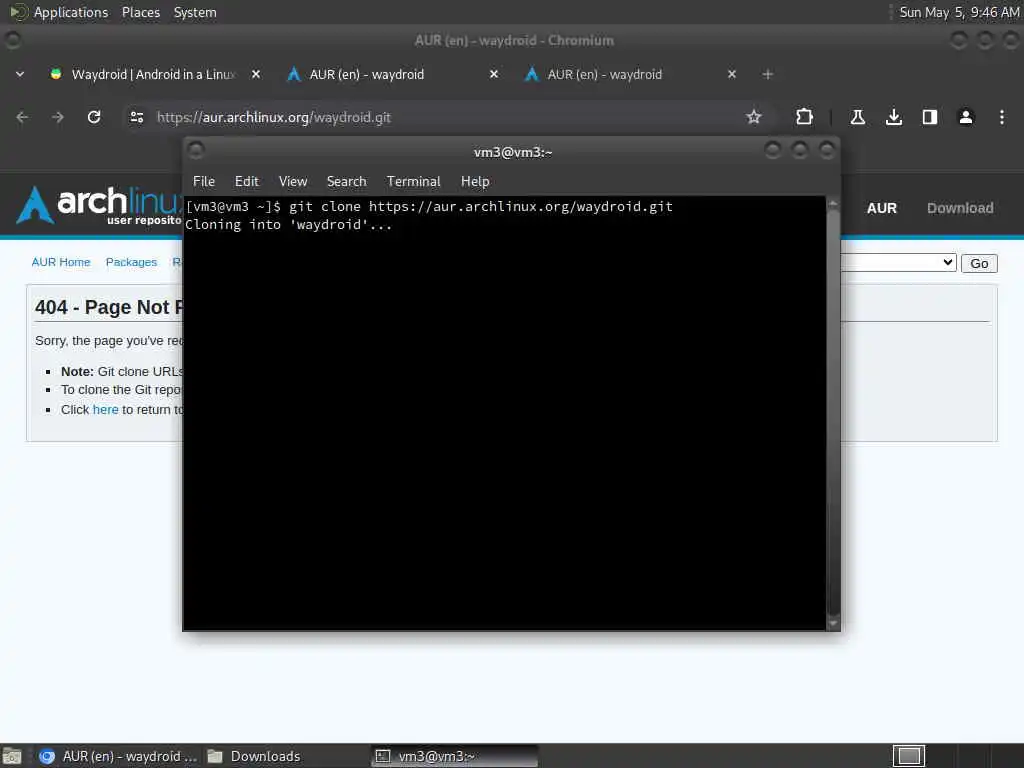Click the 'git clone' command line text
The image size is (1024, 768).
click(481, 206)
